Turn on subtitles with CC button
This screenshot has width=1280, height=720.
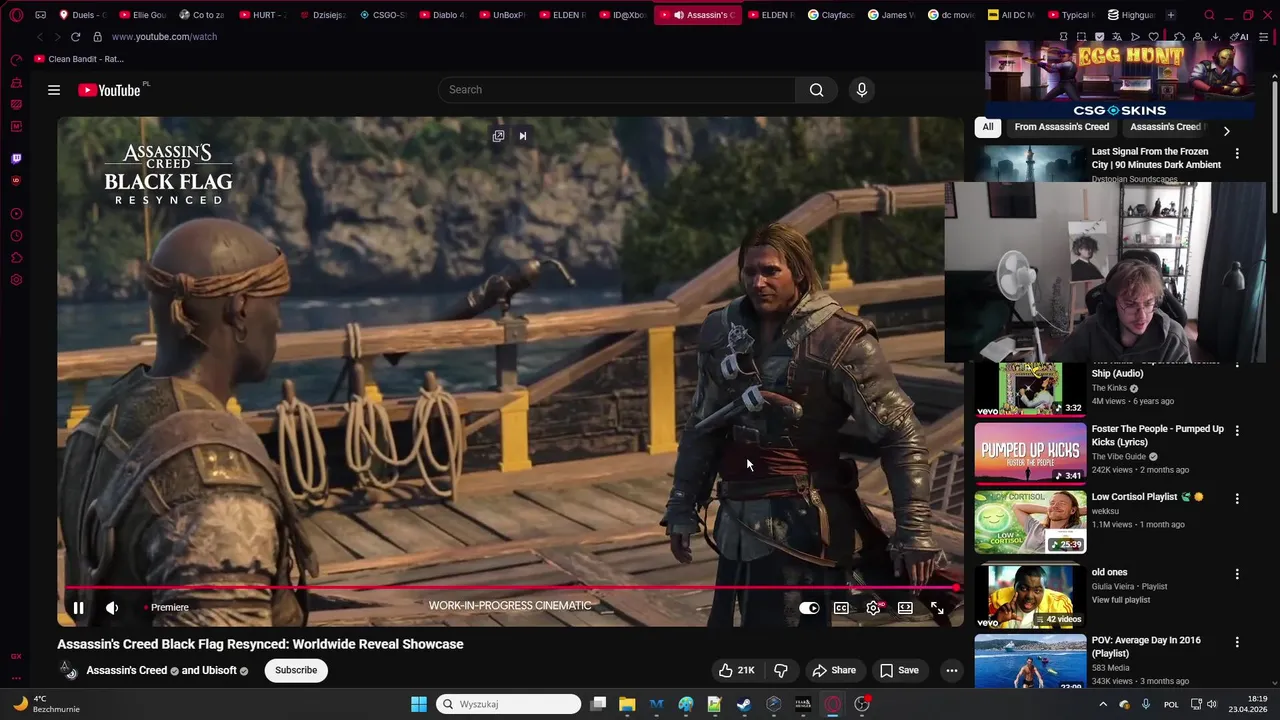coord(842,608)
